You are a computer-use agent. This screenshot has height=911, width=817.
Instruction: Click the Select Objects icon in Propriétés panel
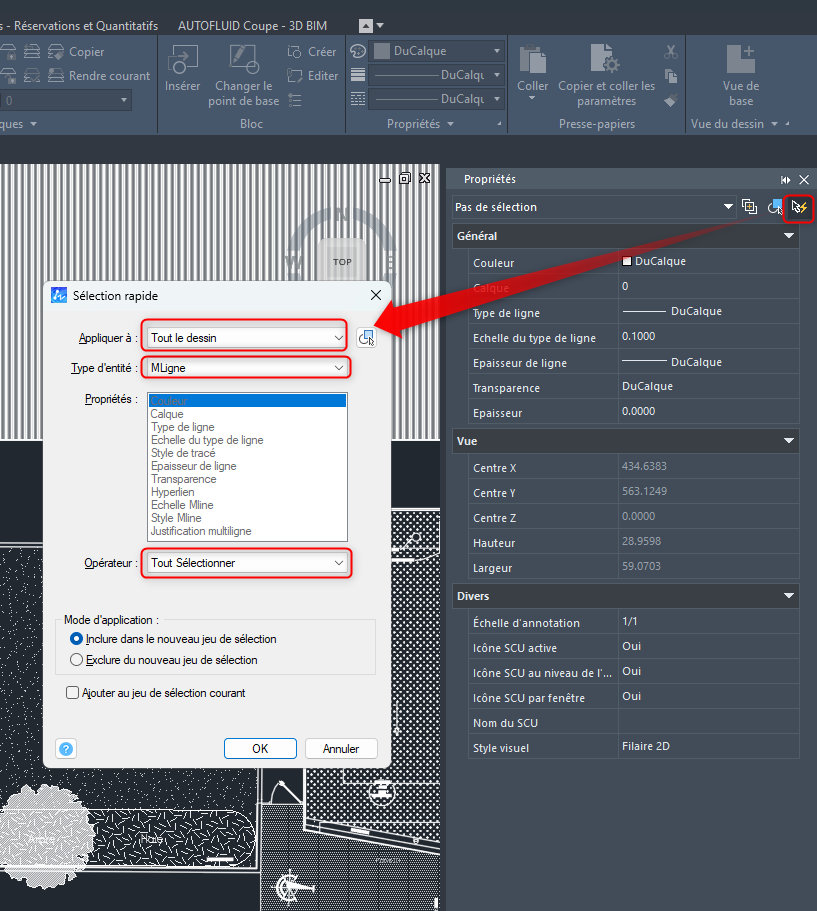(775, 207)
